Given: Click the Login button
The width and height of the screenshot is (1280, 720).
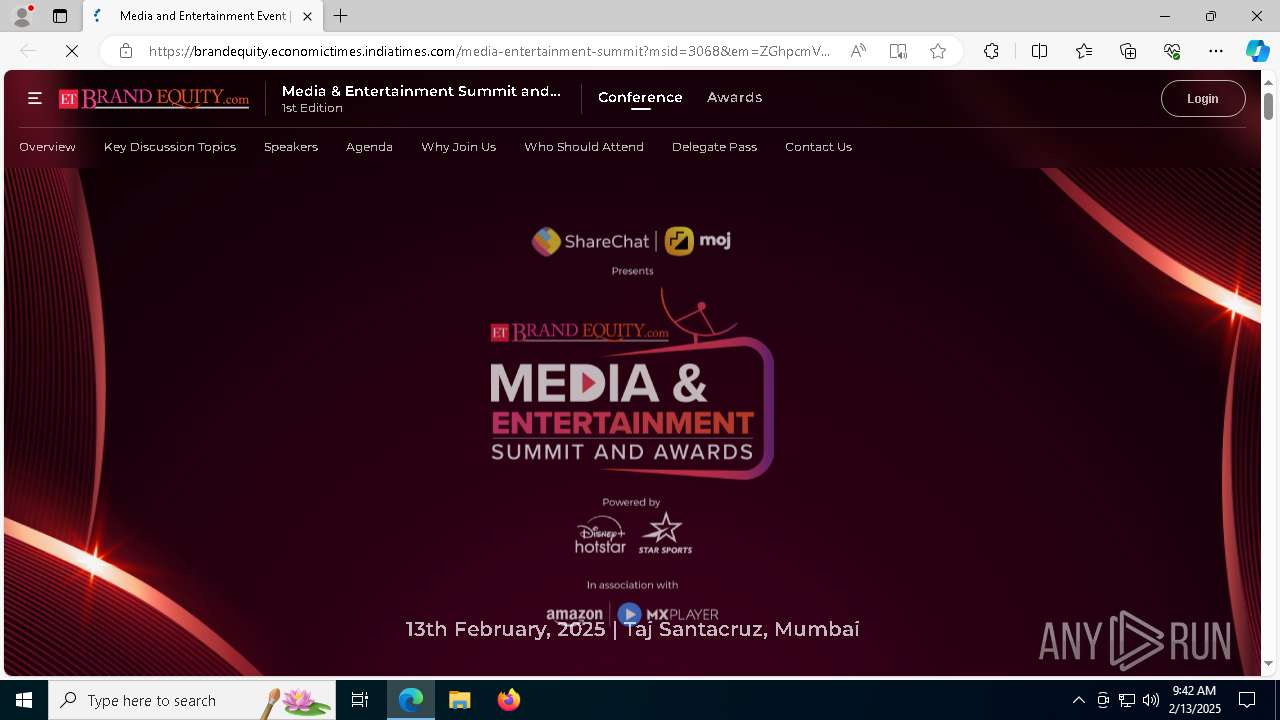Looking at the screenshot, I should [x=1203, y=99].
